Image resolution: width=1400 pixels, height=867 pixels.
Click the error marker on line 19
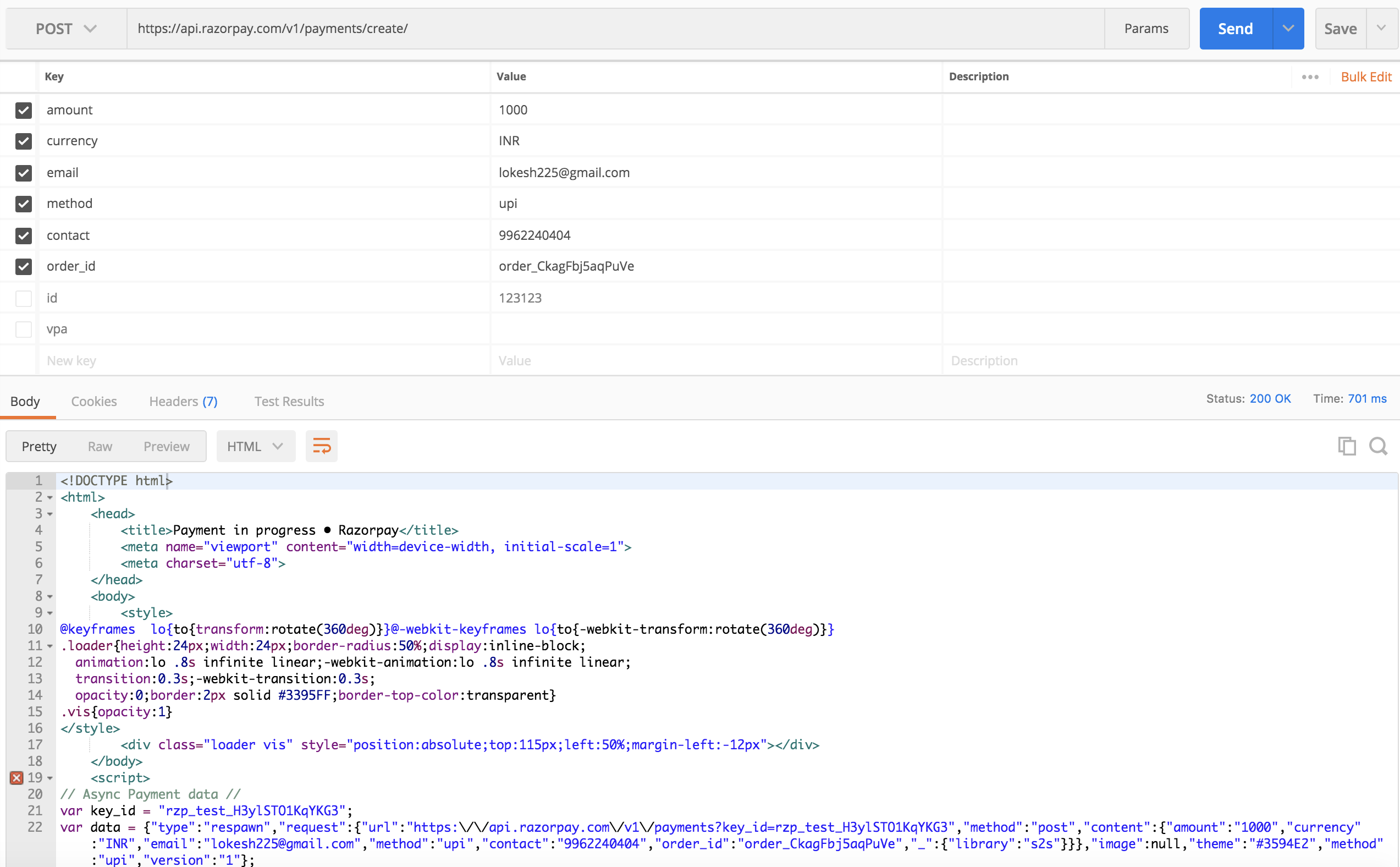point(16,777)
